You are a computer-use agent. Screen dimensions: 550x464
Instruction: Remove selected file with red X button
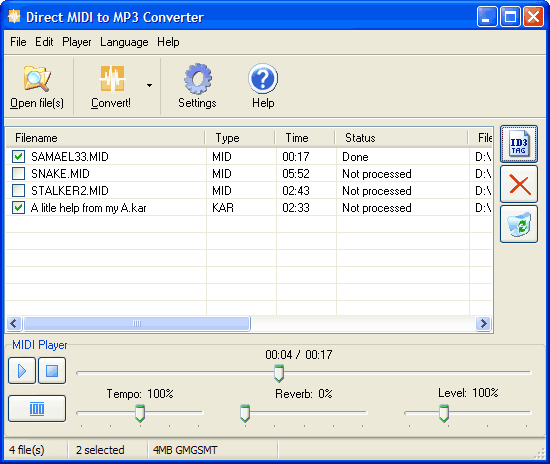pos(519,184)
